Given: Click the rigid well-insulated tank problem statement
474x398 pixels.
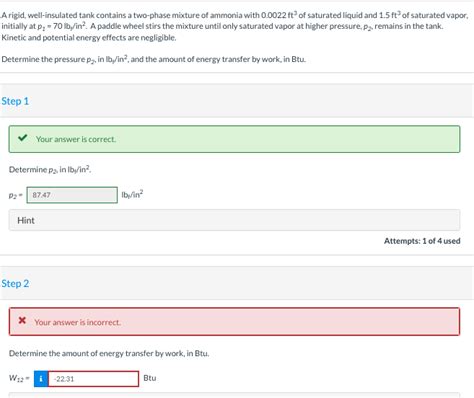Looking at the screenshot, I should [234, 21].
